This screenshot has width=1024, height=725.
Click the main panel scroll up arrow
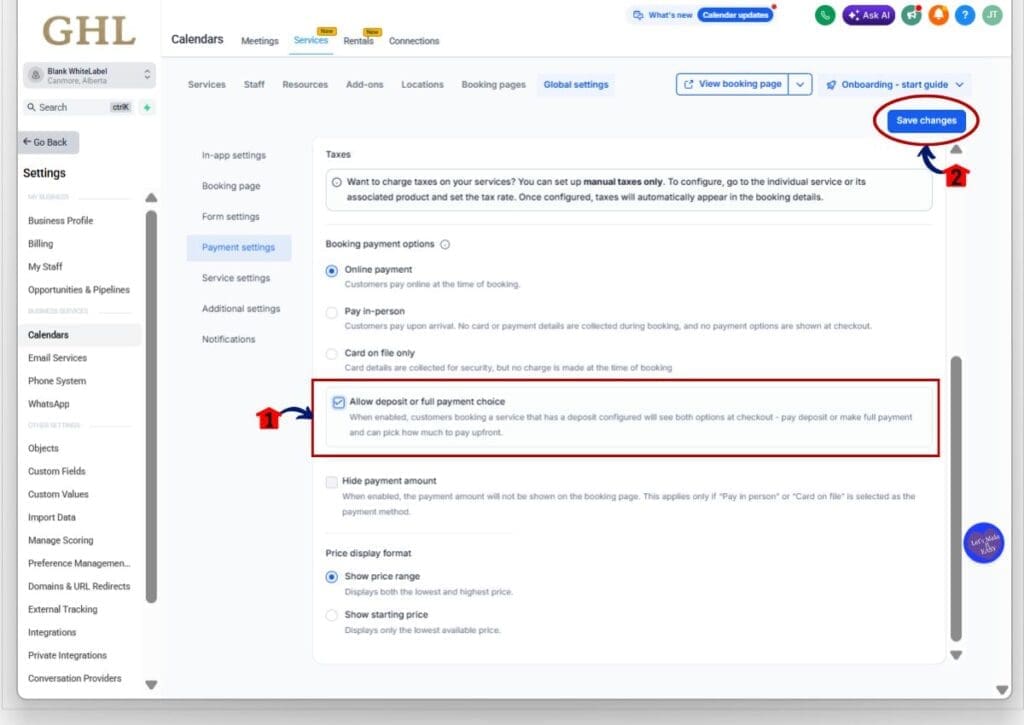coord(956,150)
